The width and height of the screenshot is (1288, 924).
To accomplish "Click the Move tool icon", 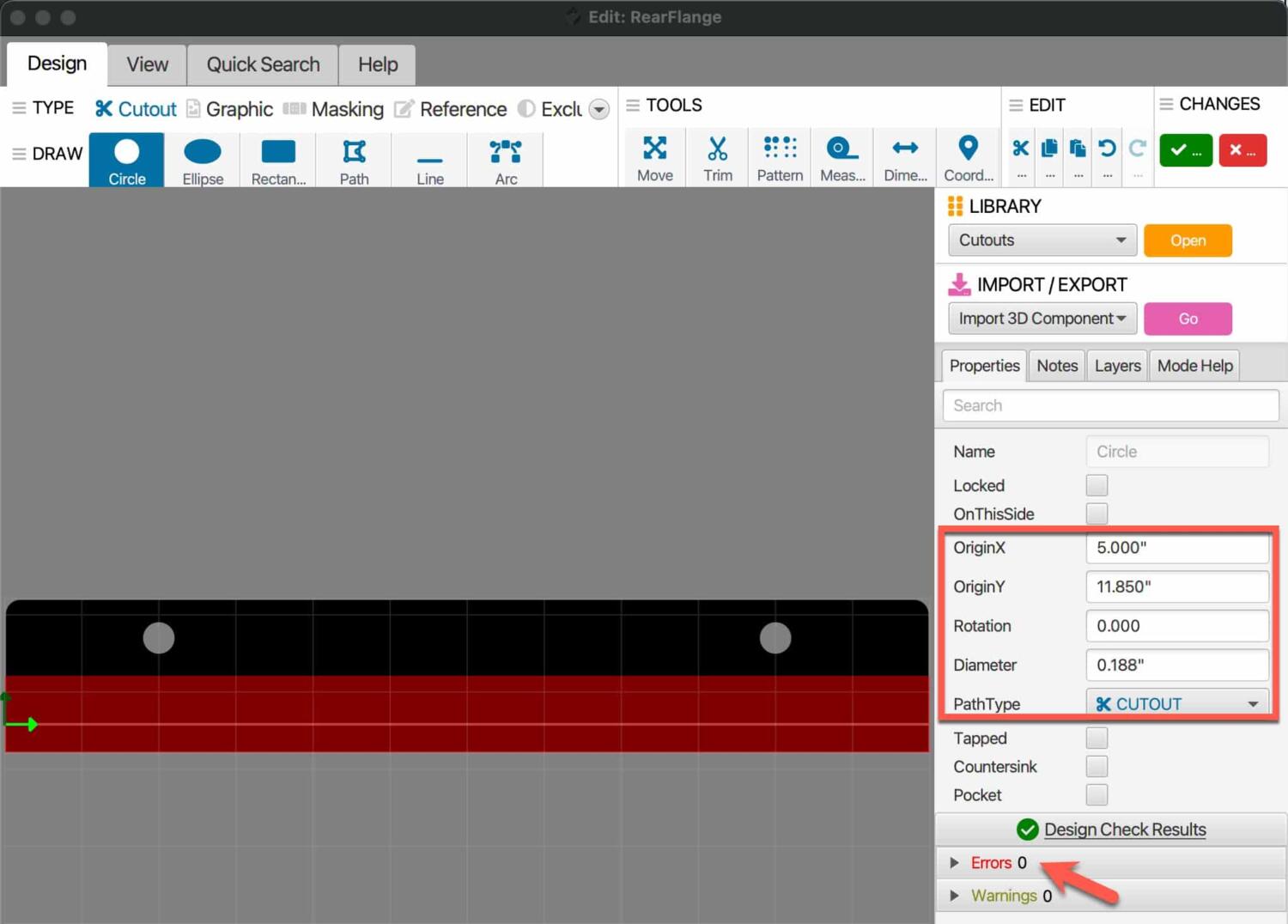I will point(654,158).
